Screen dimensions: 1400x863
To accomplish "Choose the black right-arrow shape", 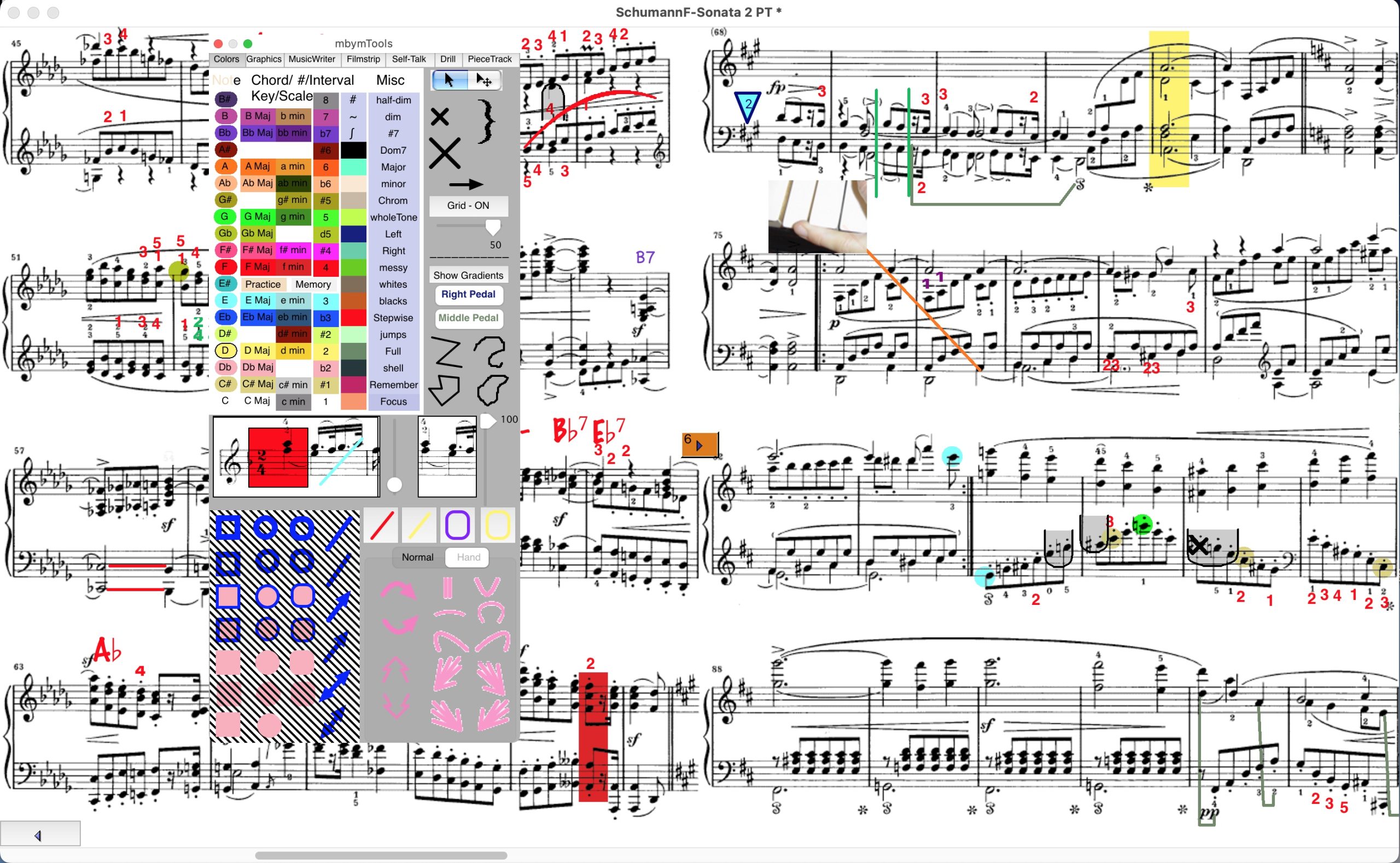I will [x=466, y=184].
